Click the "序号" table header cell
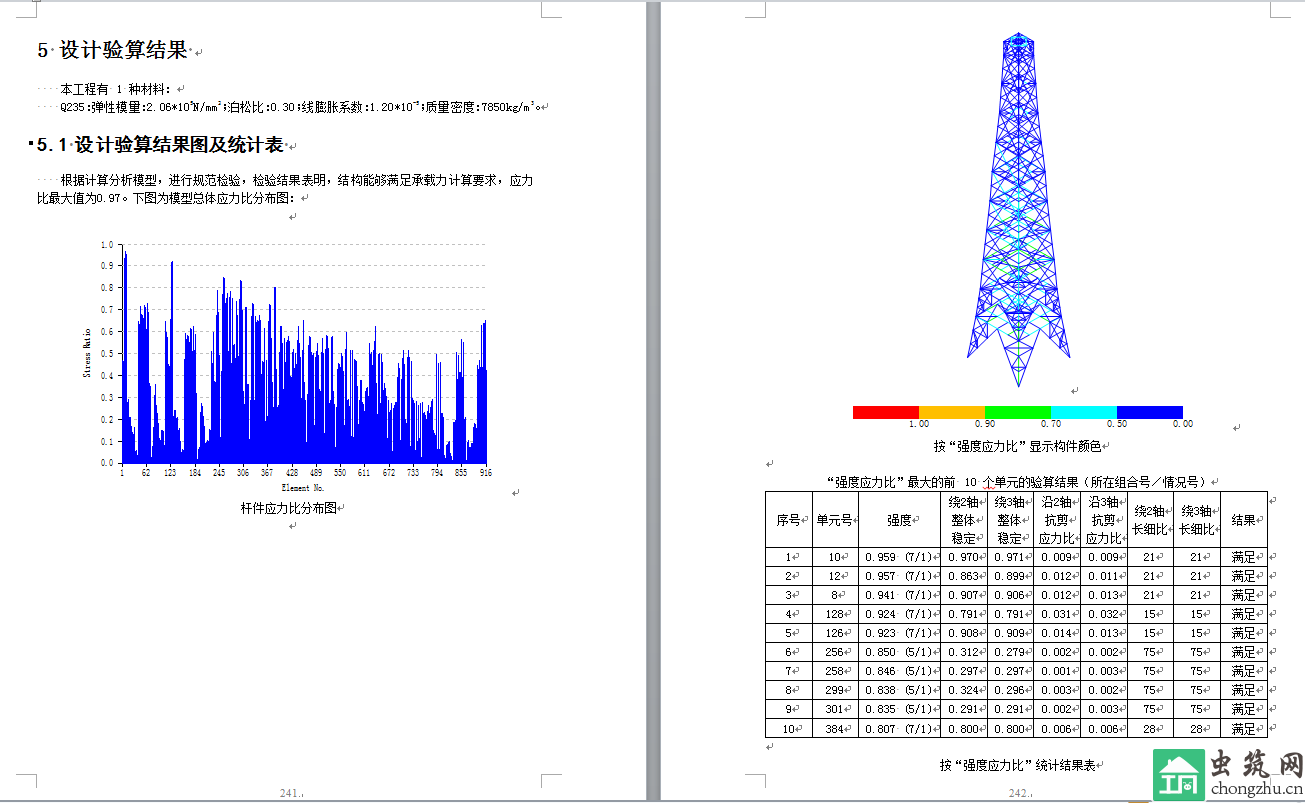Image resolution: width=1305 pixels, height=803 pixels. click(x=788, y=520)
